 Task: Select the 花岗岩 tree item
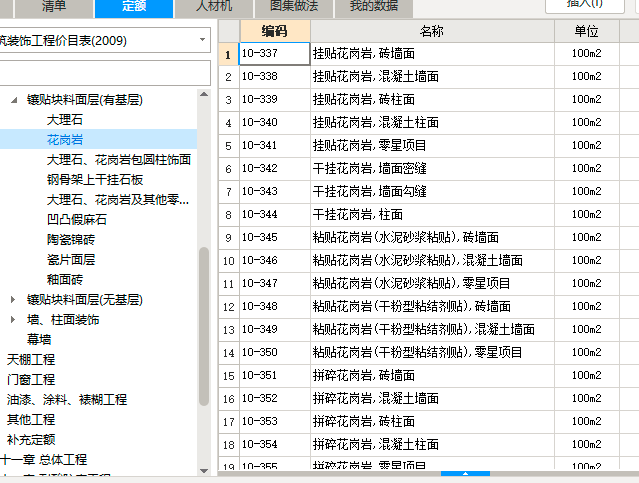65,140
